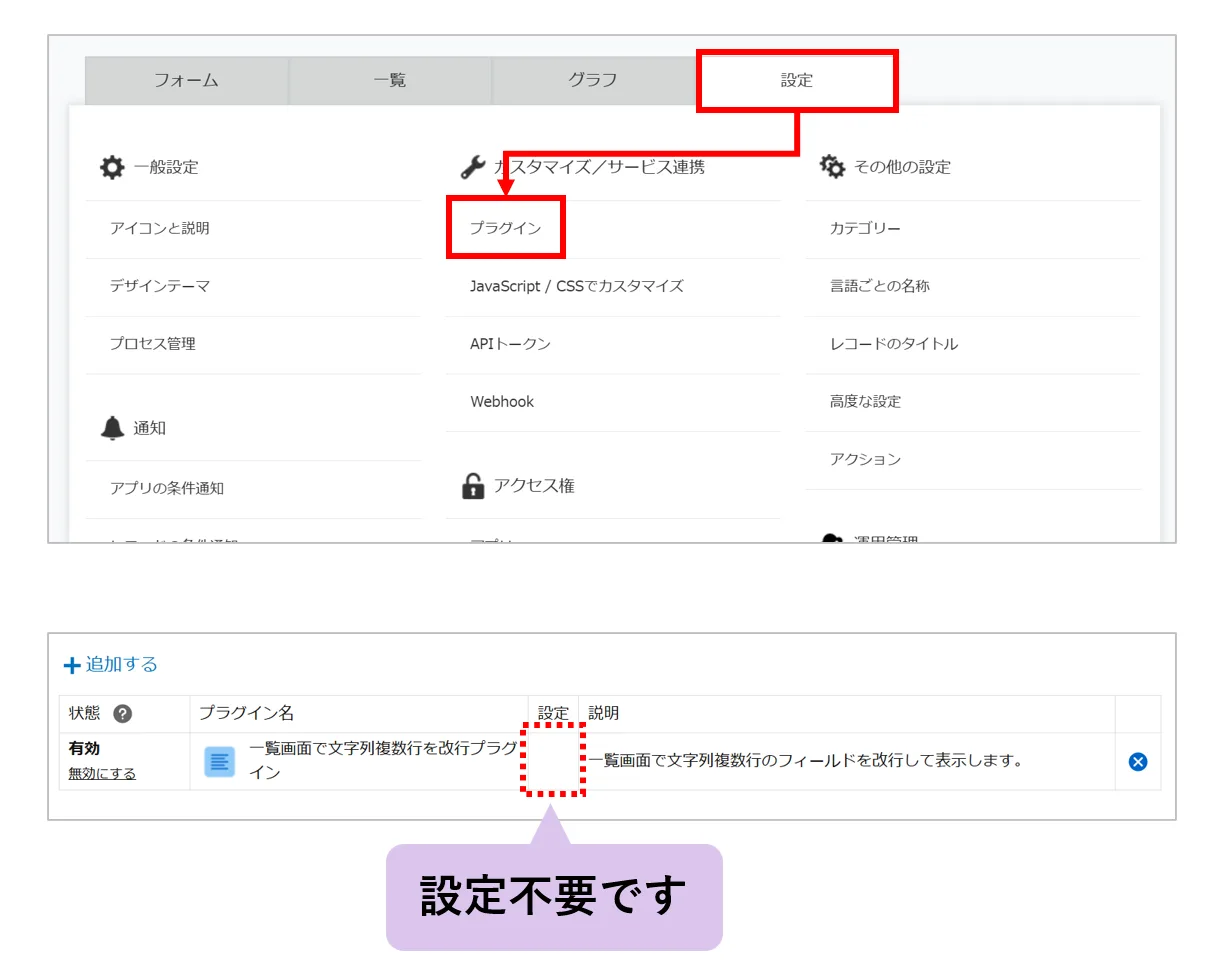This screenshot has height=976, width=1207.
Task: Click the description 一覧画面で文字列複数行のフィールドを改行して表示します。
Action: pos(806,761)
